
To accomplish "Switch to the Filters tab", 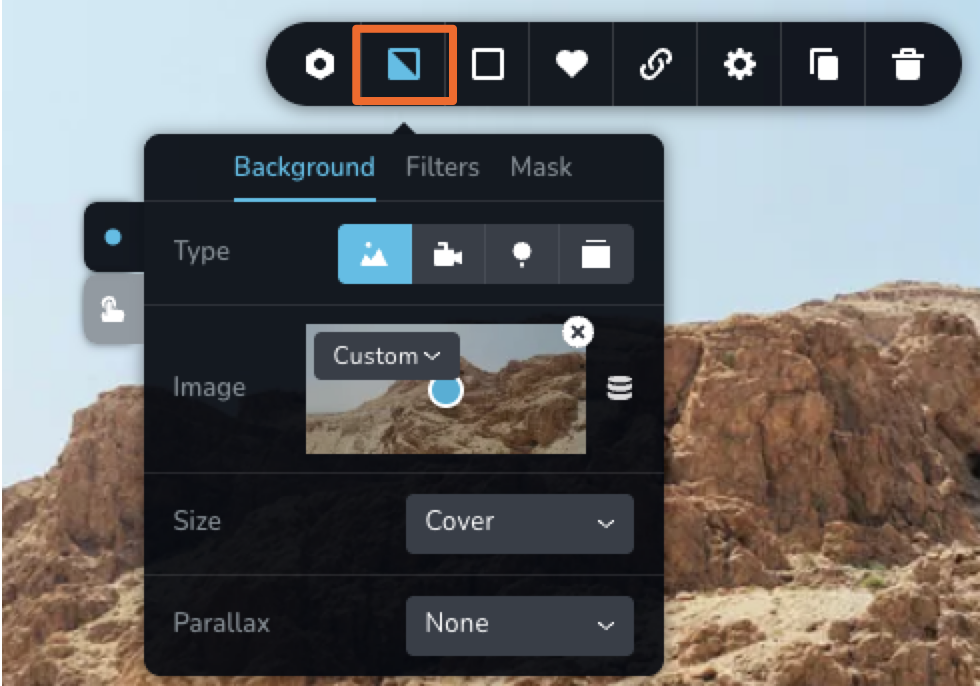I will point(442,167).
